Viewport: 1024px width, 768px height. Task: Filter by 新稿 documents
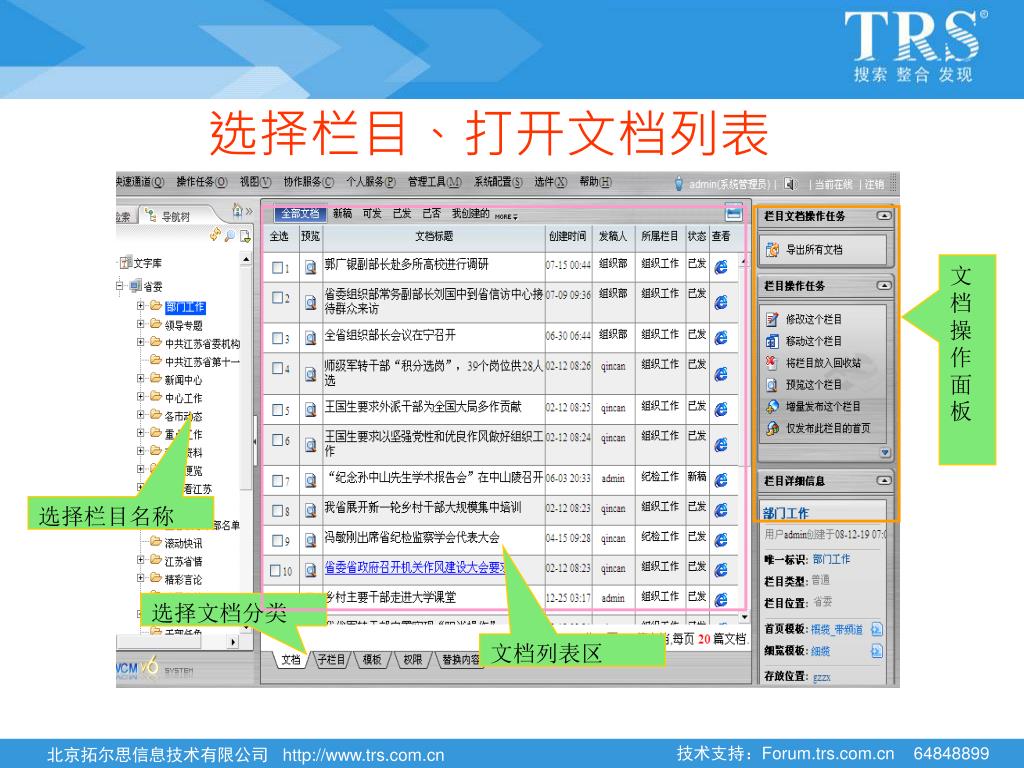pos(343,214)
